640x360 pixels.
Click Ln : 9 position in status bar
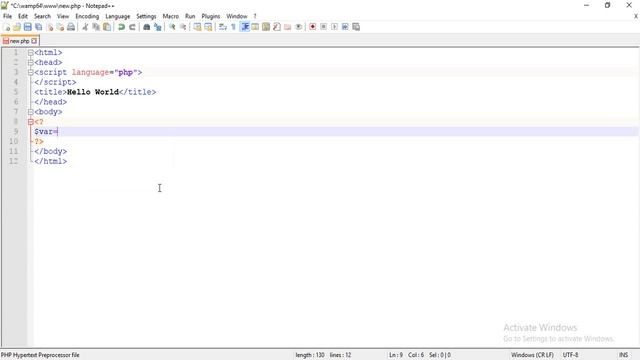(x=396, y=355)
